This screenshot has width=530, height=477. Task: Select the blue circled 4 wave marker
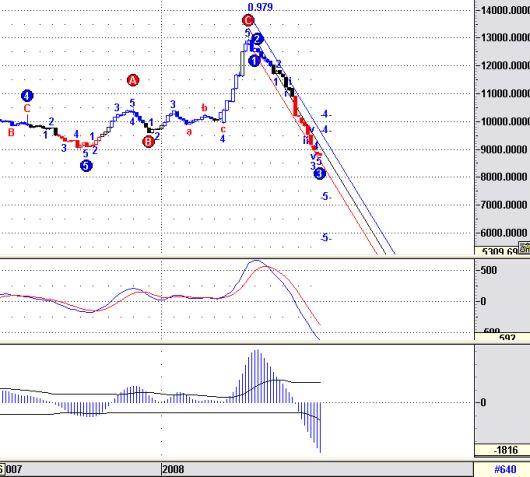[x=27, y=96]
